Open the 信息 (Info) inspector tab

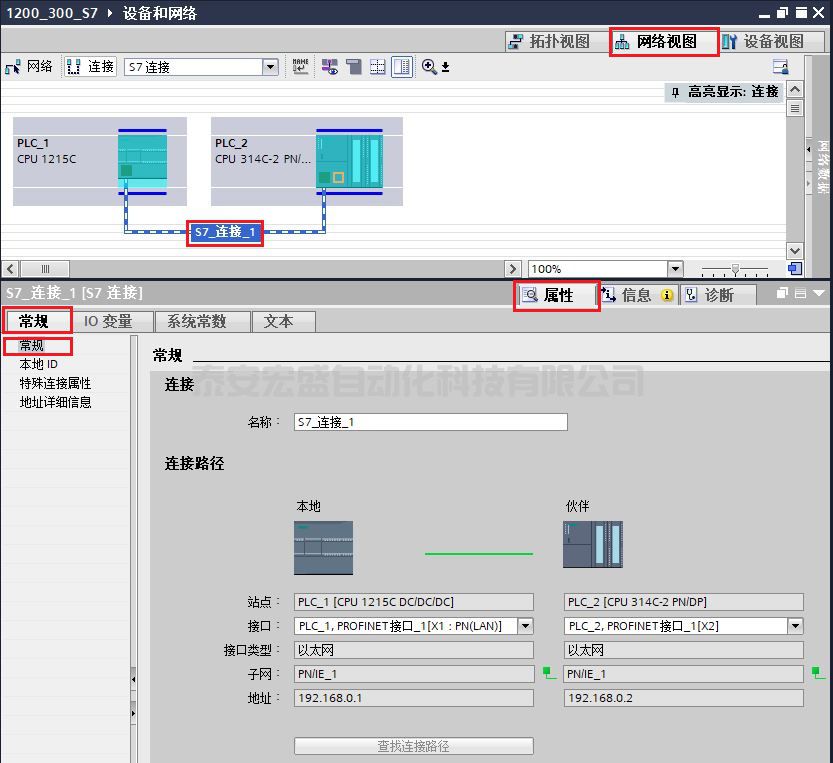point(637,295)
